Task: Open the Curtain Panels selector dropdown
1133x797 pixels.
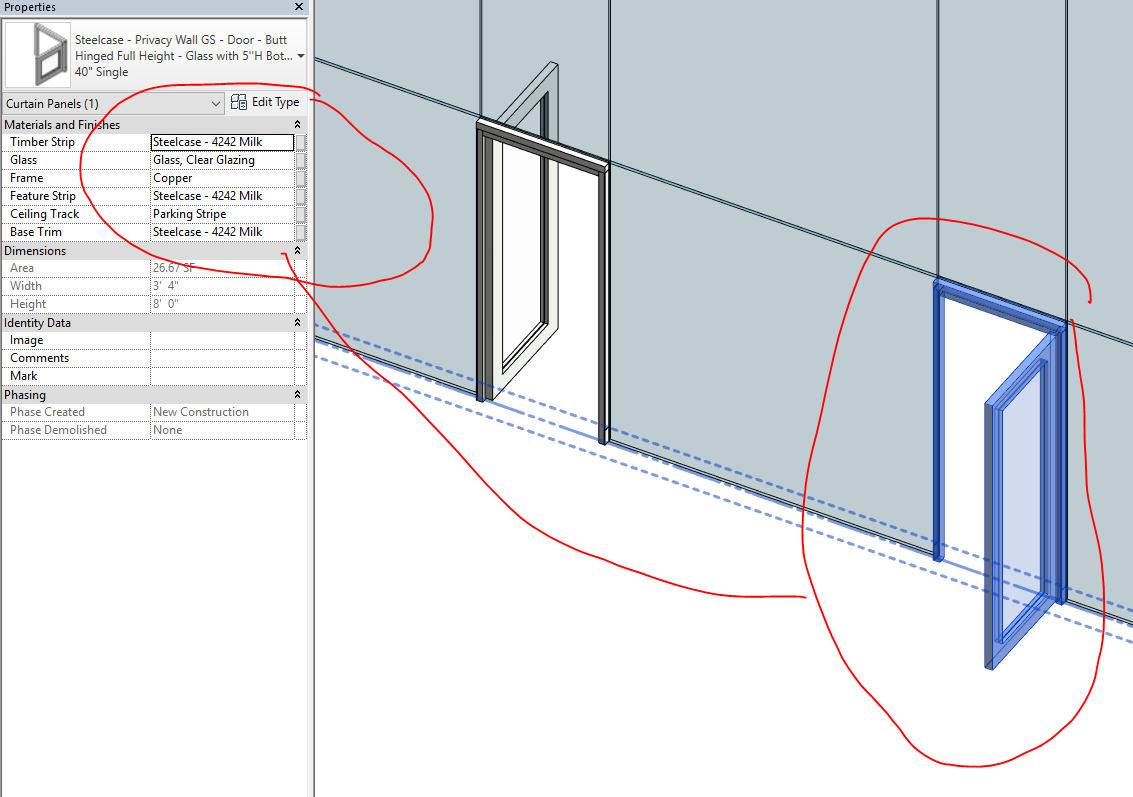Action: (x=216, y=103)
